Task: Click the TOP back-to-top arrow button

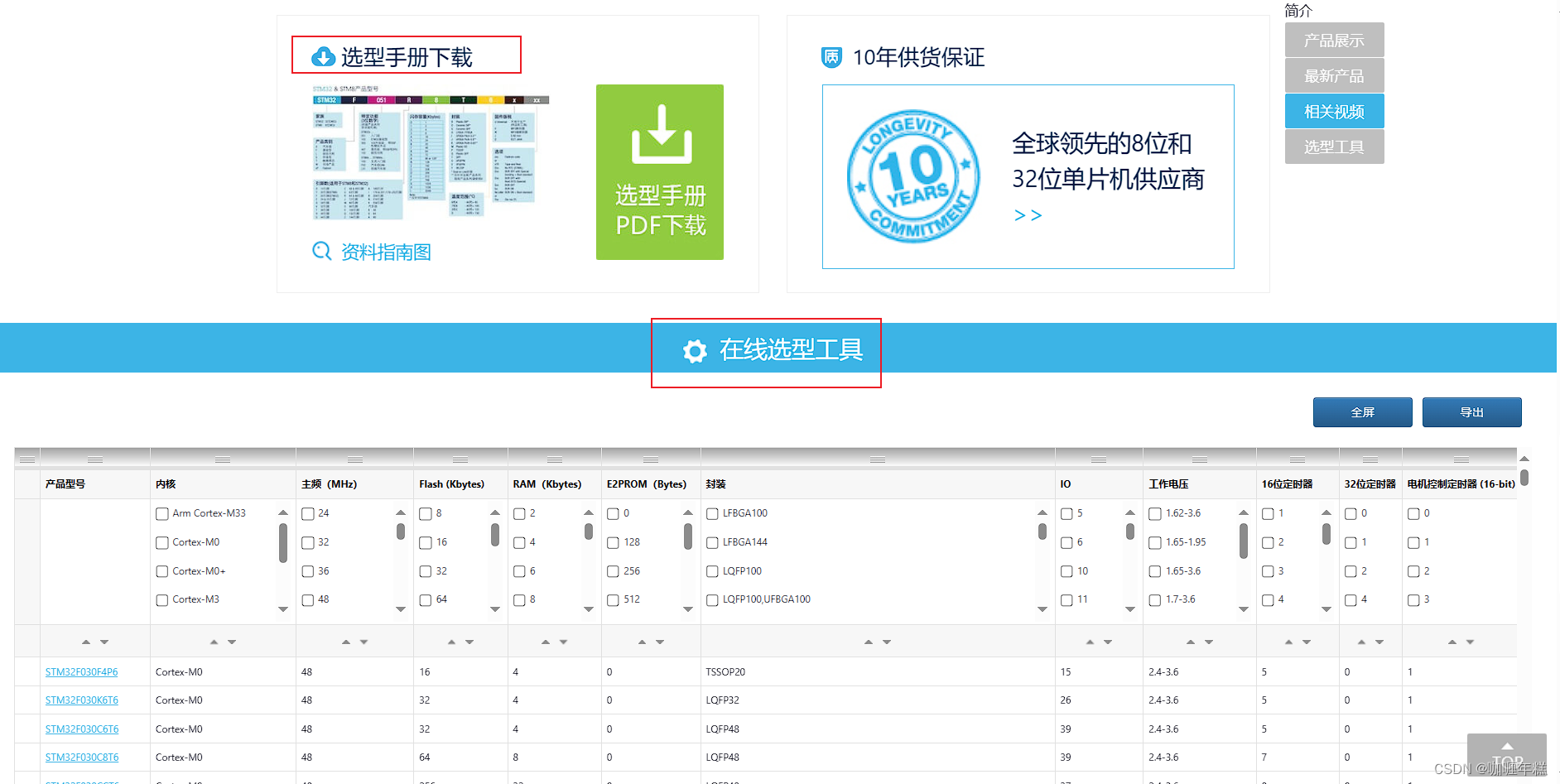Action: point(1507,755)
